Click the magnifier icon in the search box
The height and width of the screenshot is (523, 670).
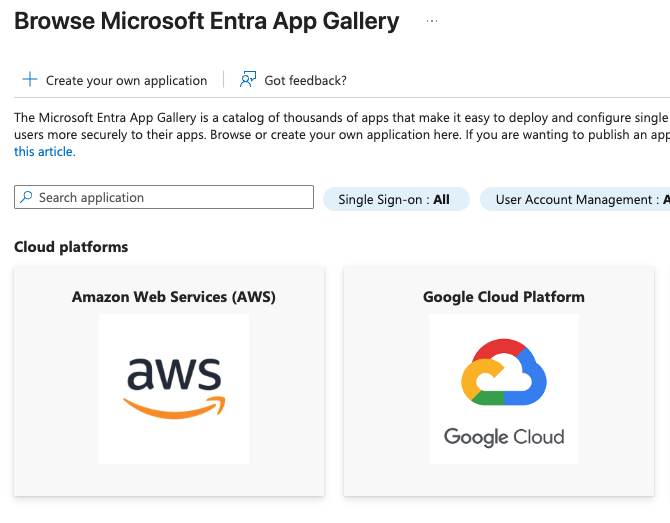(26, 198)
